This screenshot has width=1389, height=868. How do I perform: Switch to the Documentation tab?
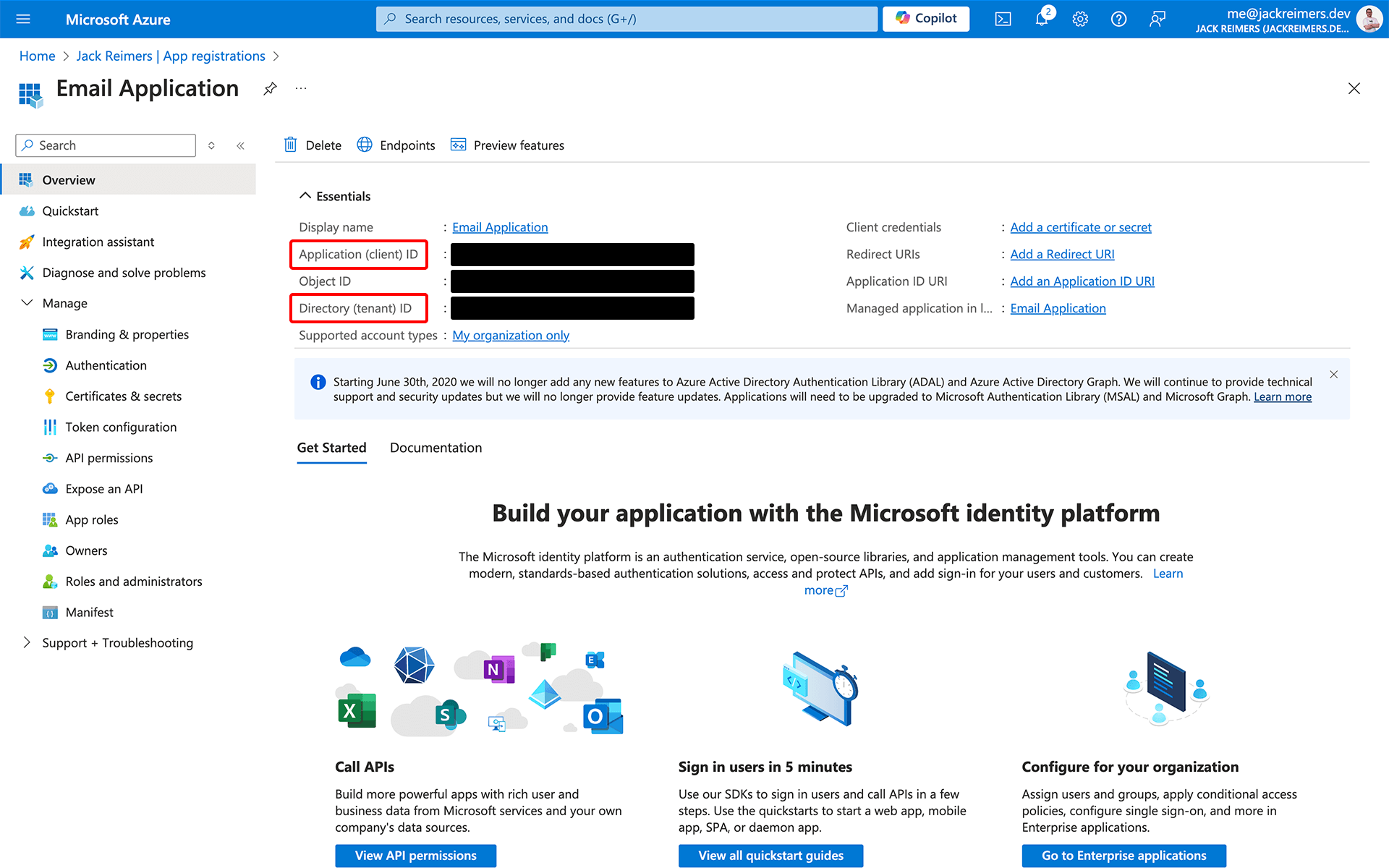coord(436,448)
